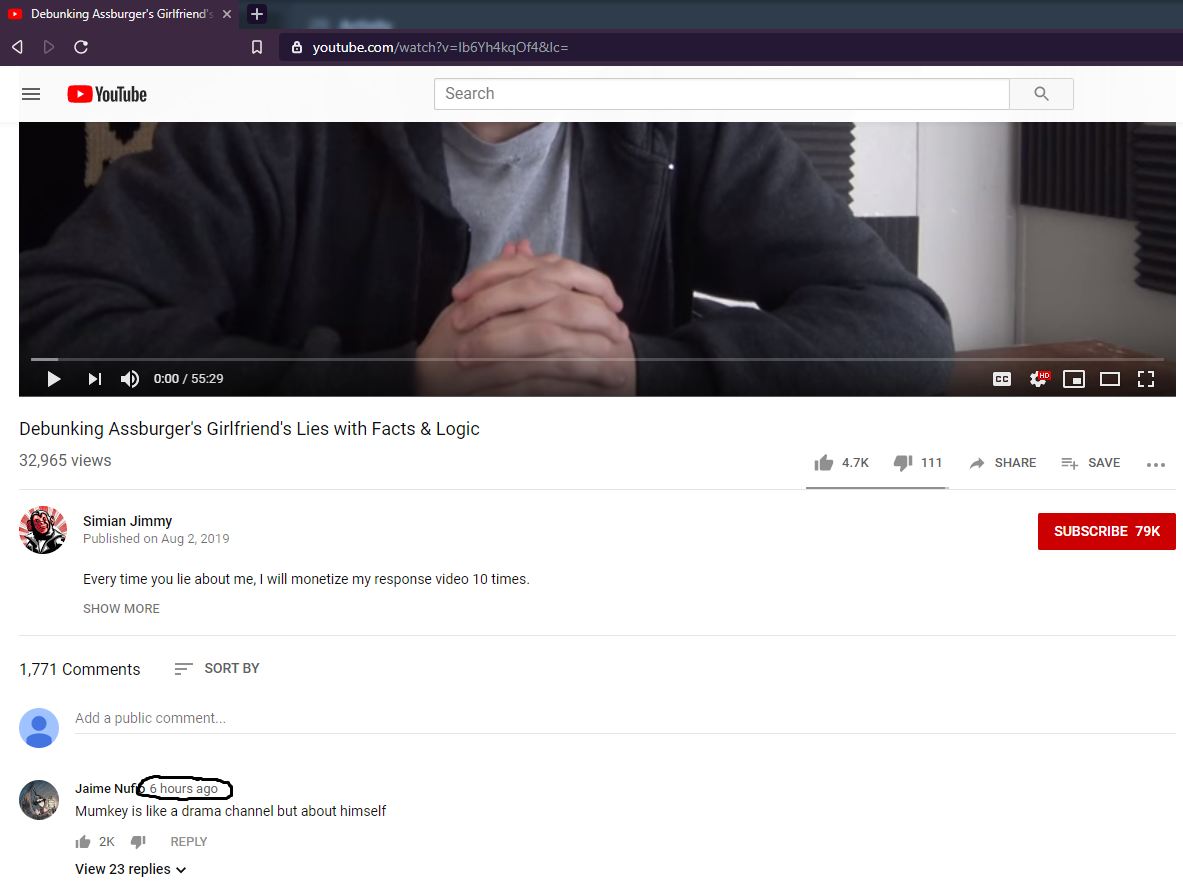Open the more actions ellipsis menu

1156,465
